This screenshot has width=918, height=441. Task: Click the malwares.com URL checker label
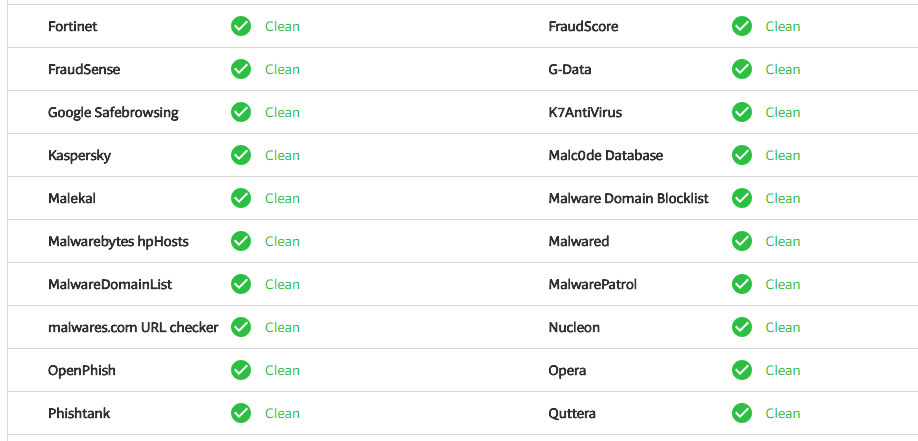pos(133,327)
